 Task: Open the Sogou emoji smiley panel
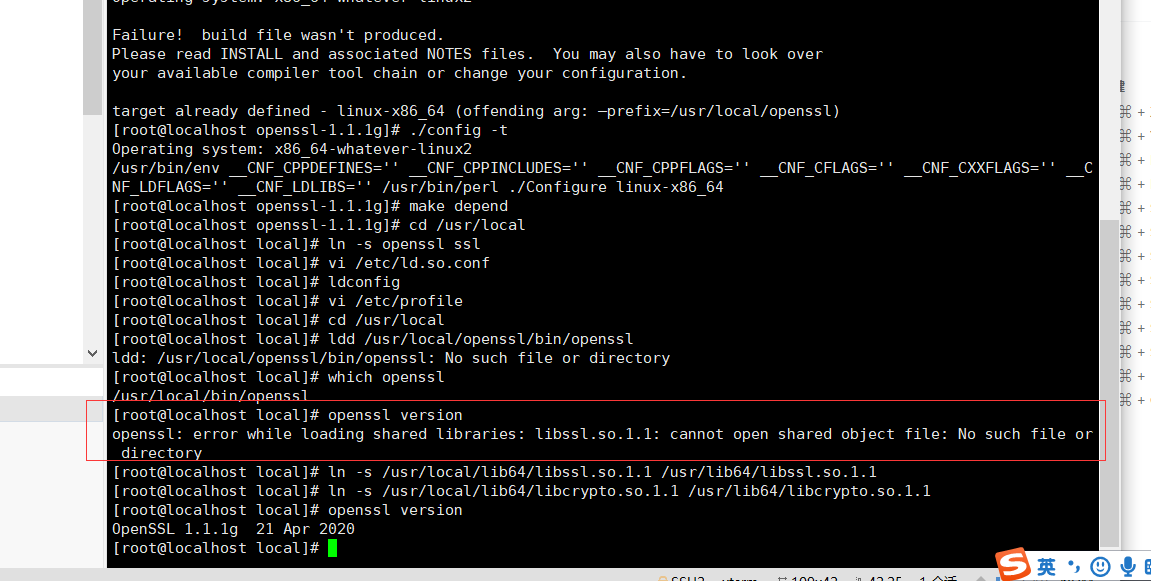point(1100,566)
